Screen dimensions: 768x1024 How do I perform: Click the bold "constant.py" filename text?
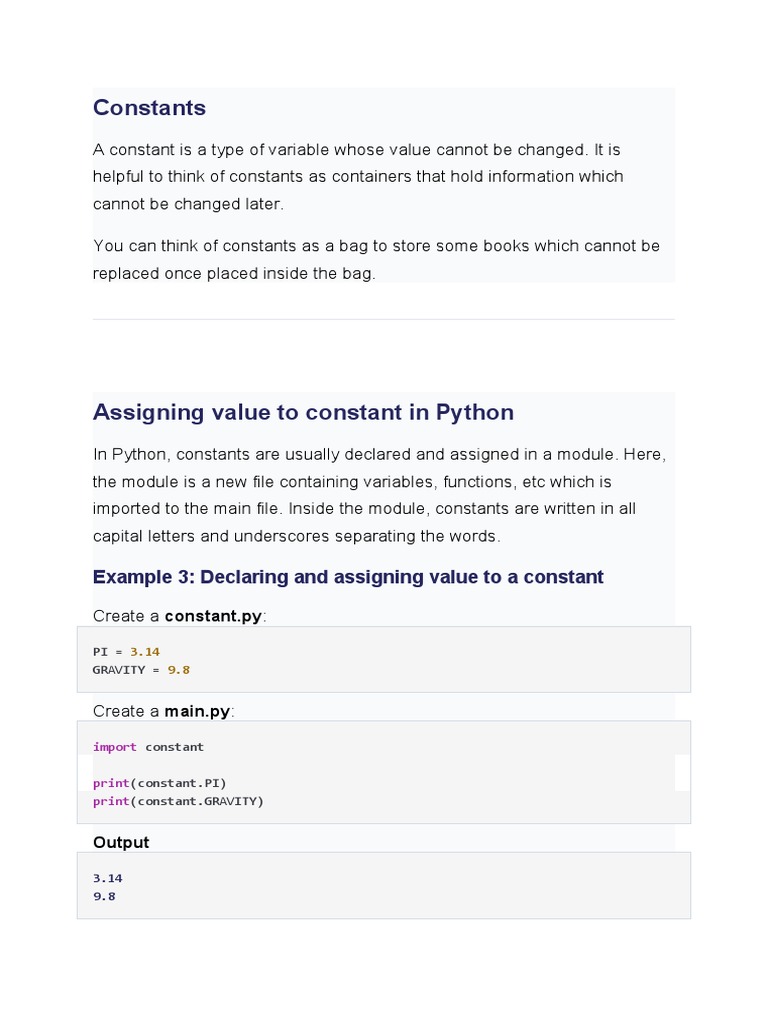click(213, 616)
